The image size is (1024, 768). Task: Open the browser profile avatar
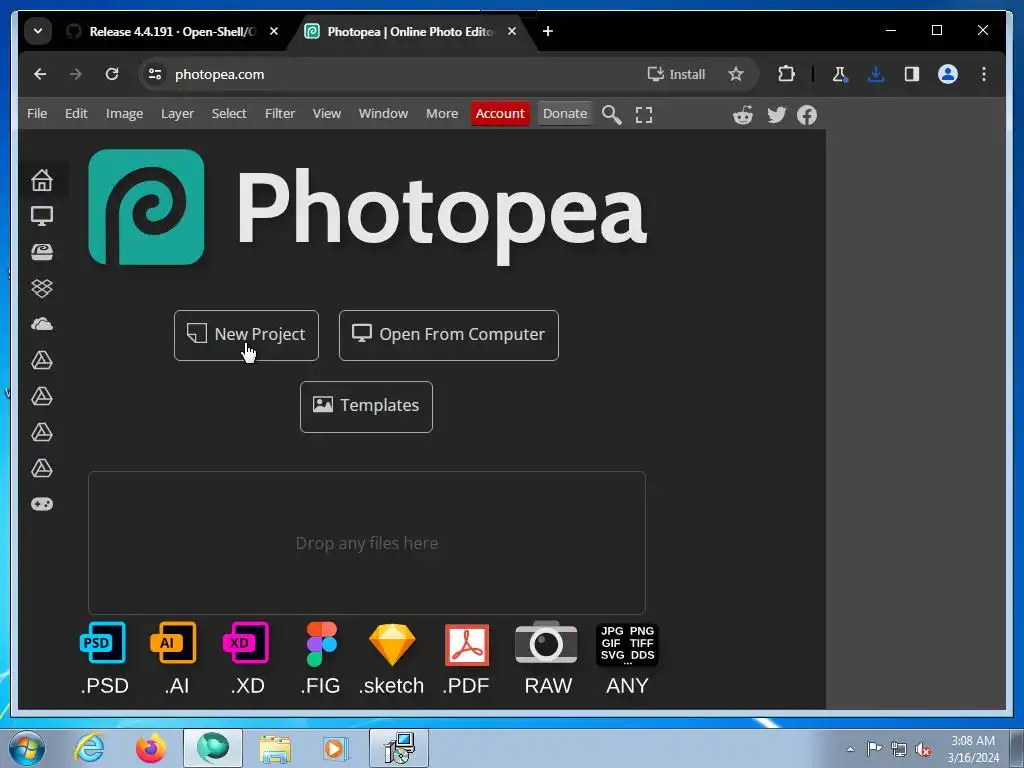click(948, 74)
